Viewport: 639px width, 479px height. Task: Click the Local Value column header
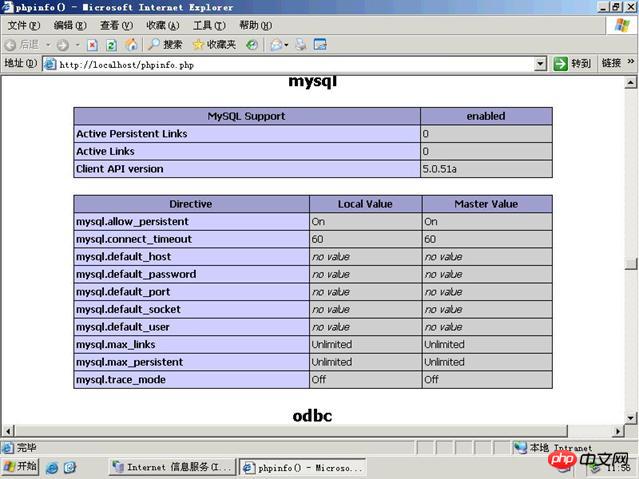(365, 204)
